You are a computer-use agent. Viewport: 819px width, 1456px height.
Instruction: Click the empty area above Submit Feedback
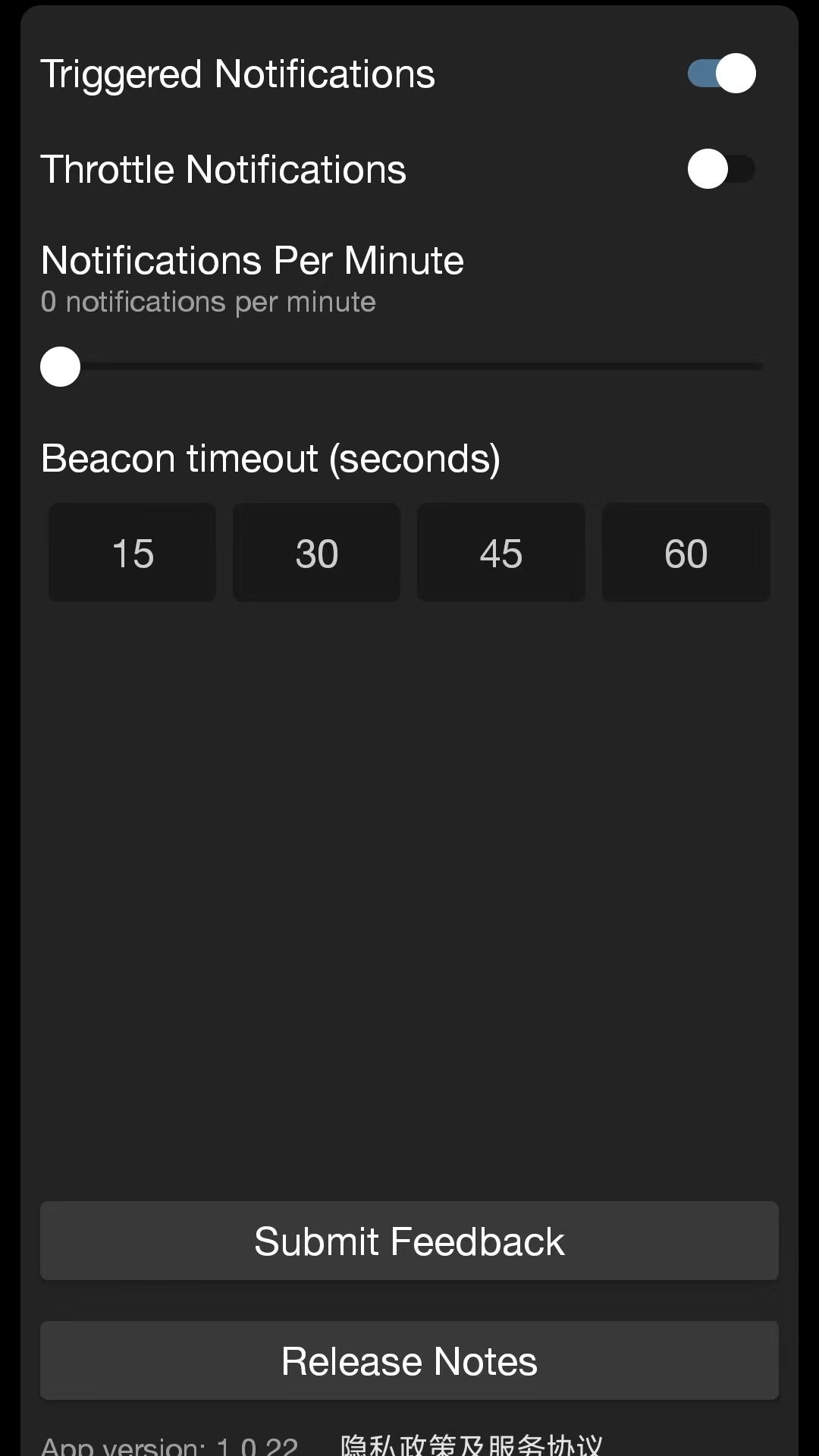(x=409, y=910)
